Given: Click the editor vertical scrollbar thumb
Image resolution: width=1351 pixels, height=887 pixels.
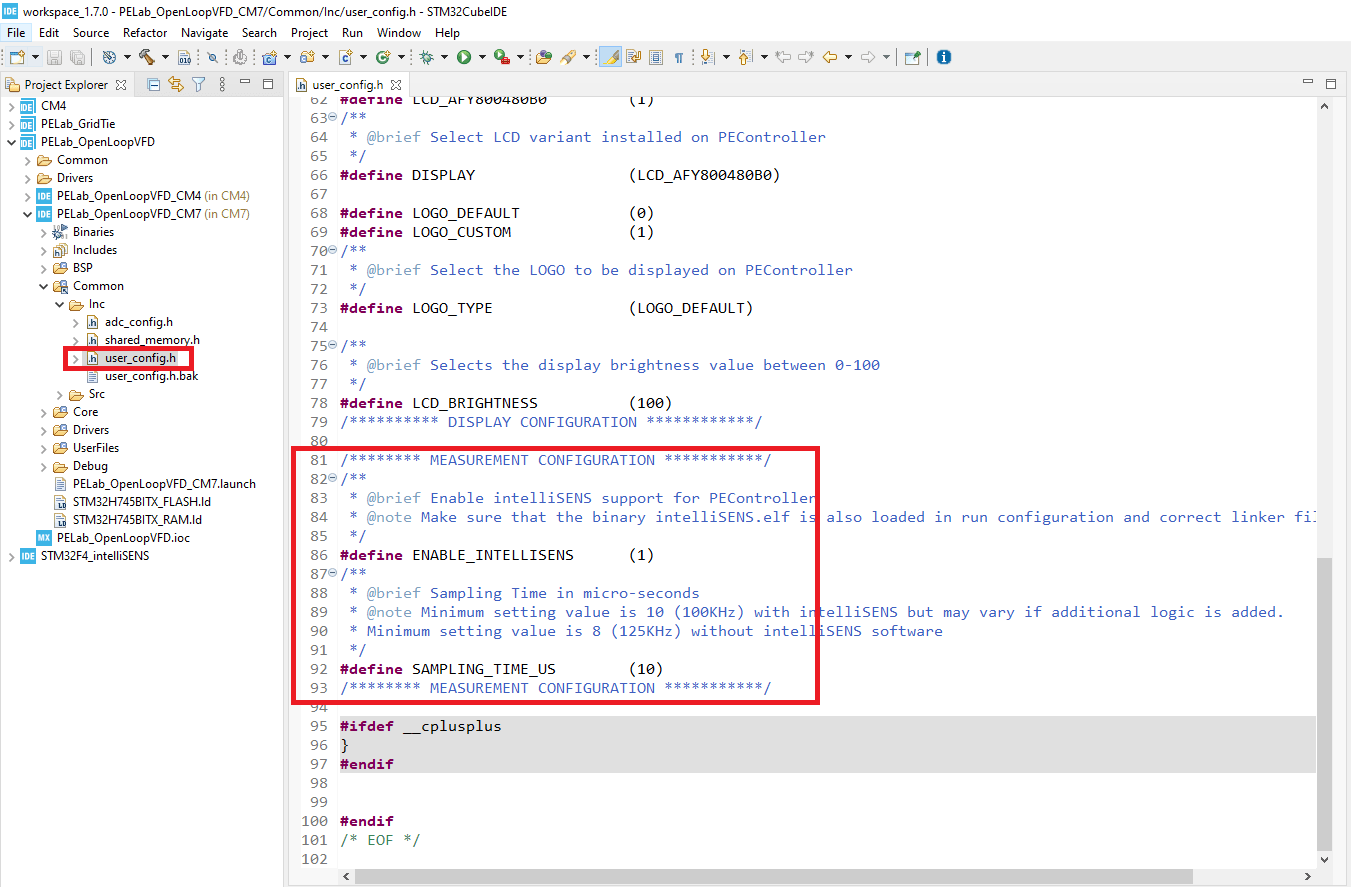Looking at the screenshot, I should (x=1325, y=703).
